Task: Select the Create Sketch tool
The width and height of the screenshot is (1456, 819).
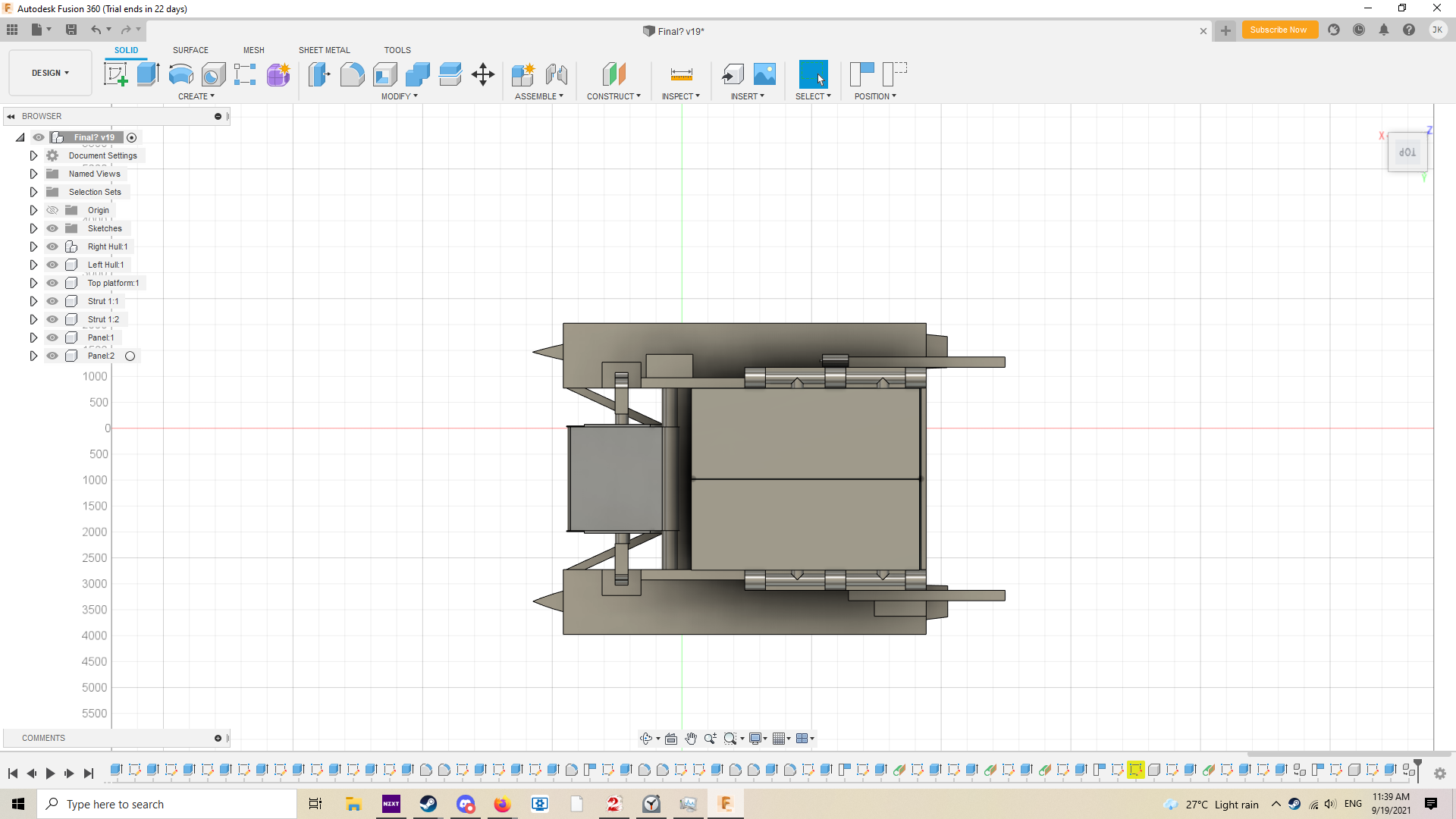Action: (x=115, y=74)
